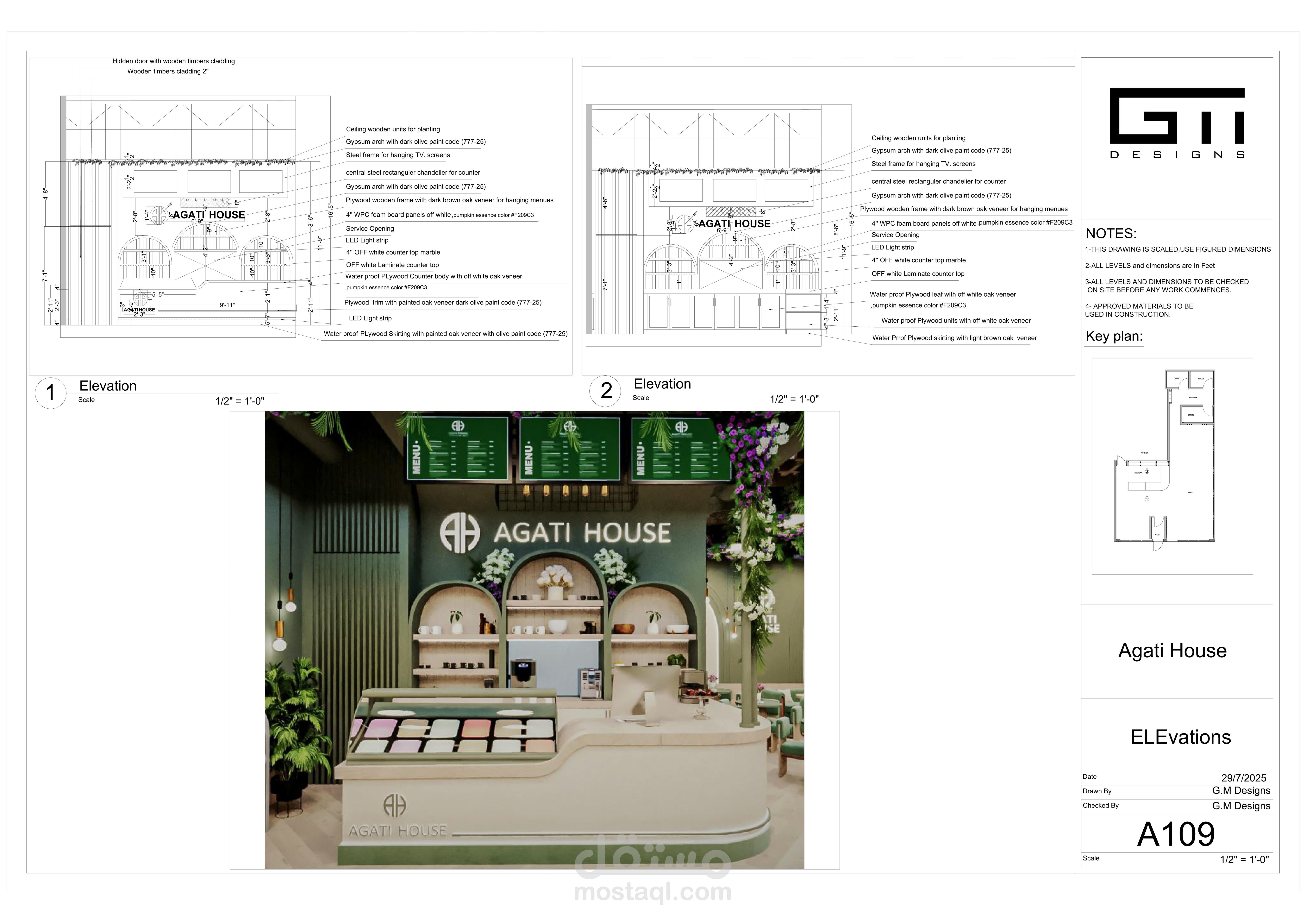Viewport: 1306px width, 924px height.
Task: Click the 'Hidden door with wooden timbers cladding' label
Action: pyautogui.click(x=173, y=61)
